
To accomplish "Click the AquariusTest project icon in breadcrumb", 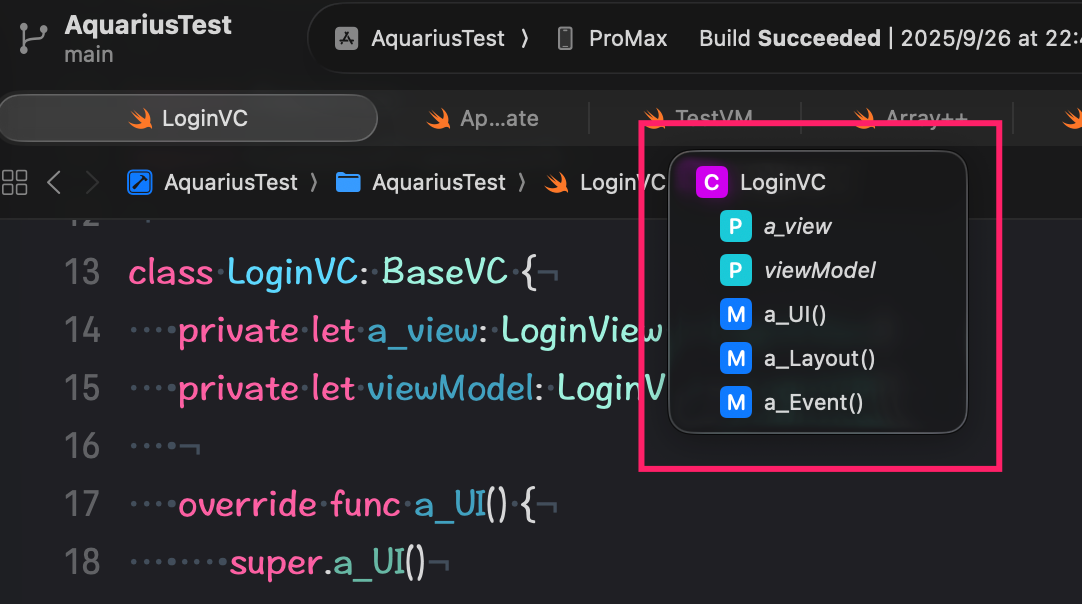I will click(140, 182).
